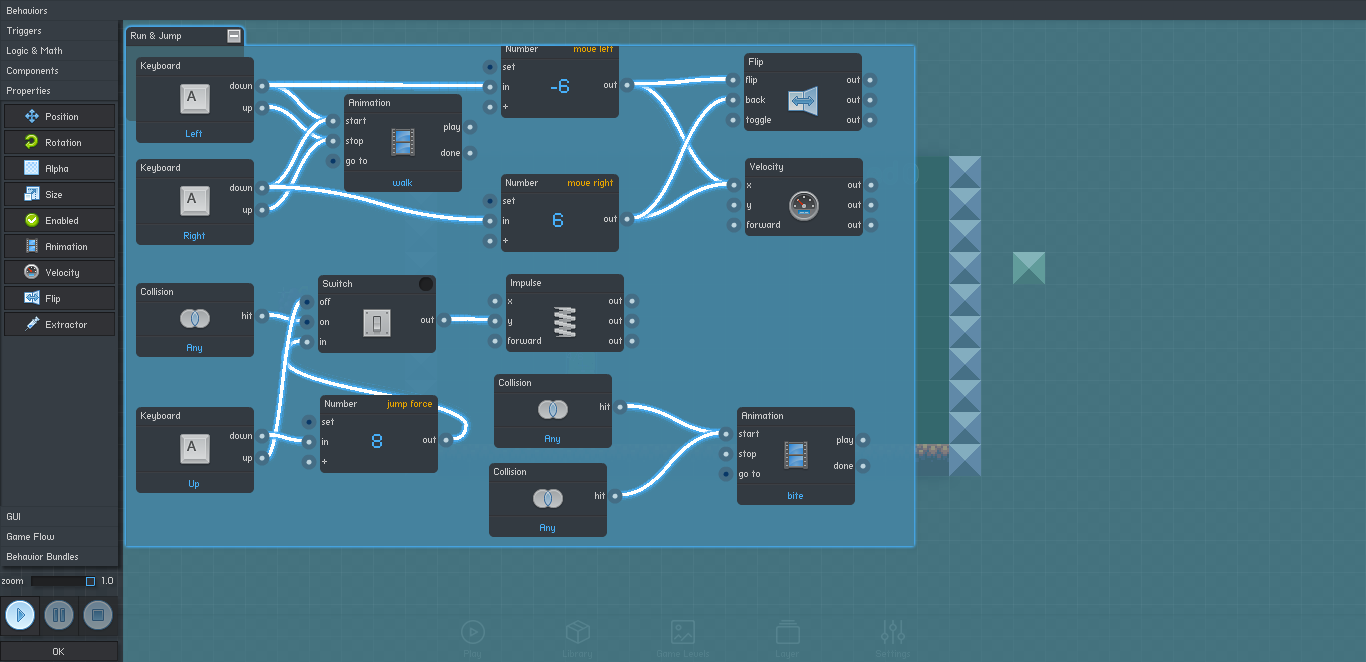Image resolution: width=1366 pixels, height=662 pixels.
Task: Click the Flip node arrows icon
Action: click(803, 100)
